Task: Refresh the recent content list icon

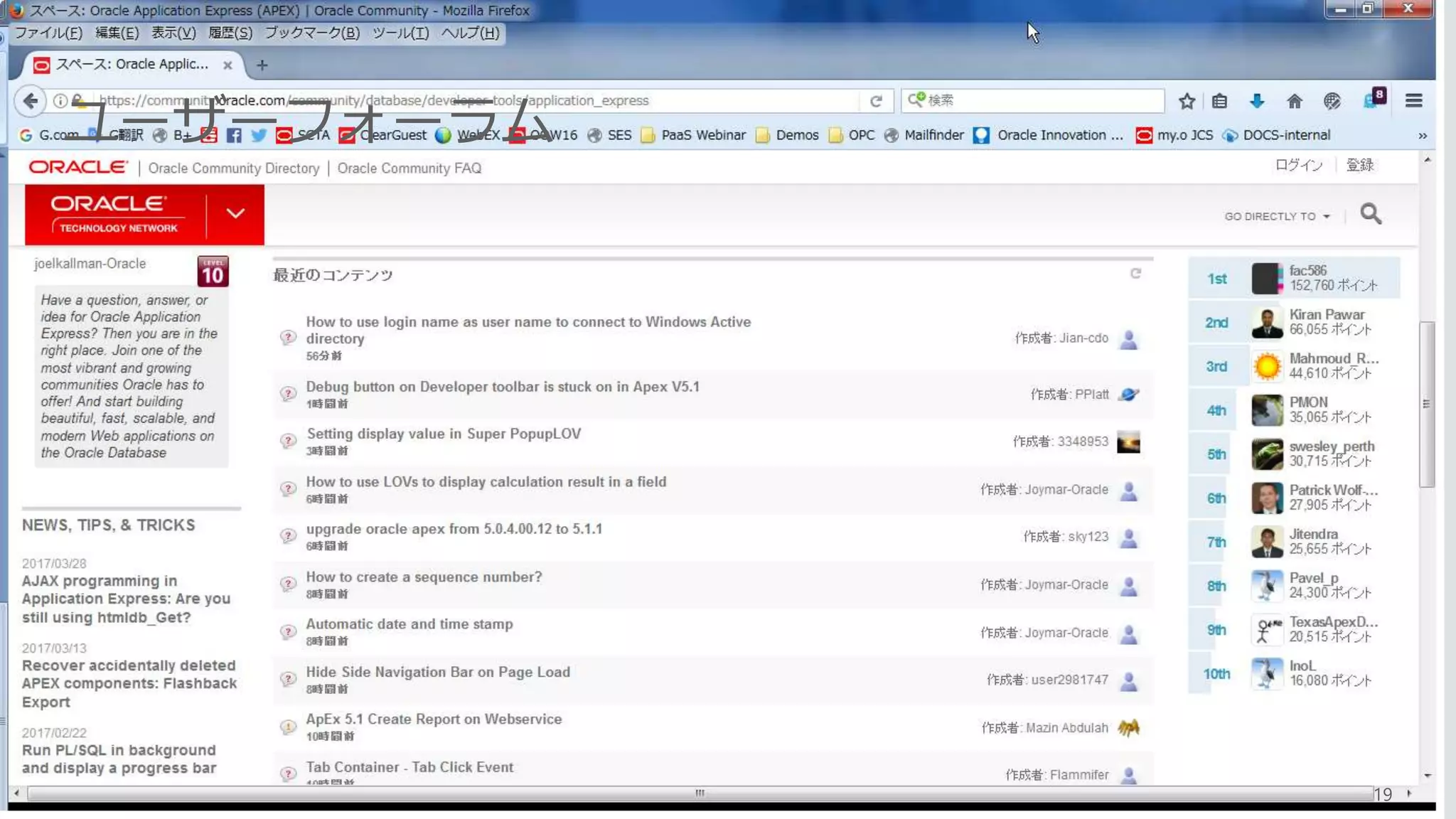Action: tap(1135, 274)
